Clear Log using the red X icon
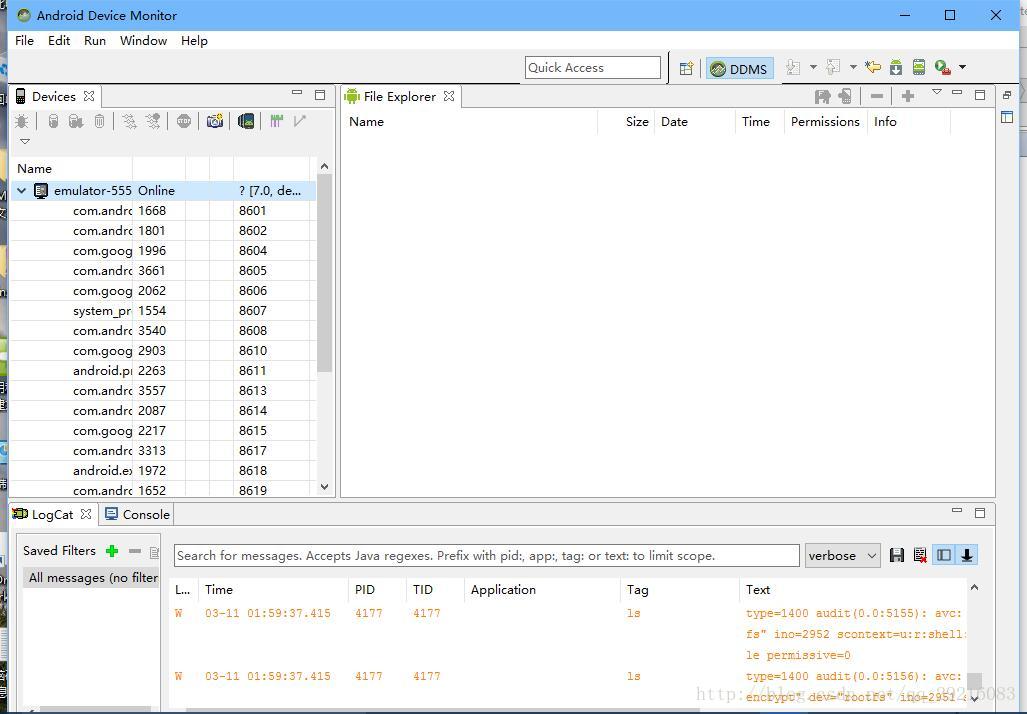 pos(920,555)
